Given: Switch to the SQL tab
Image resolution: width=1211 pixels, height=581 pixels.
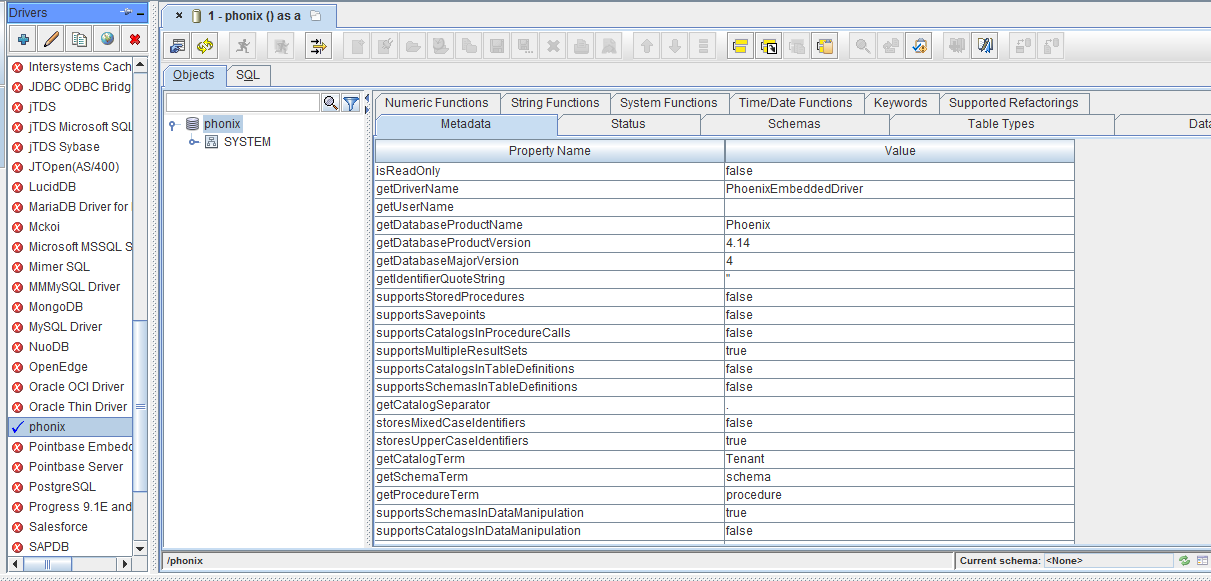Looking at the screenshot, I should coord(247,76).
